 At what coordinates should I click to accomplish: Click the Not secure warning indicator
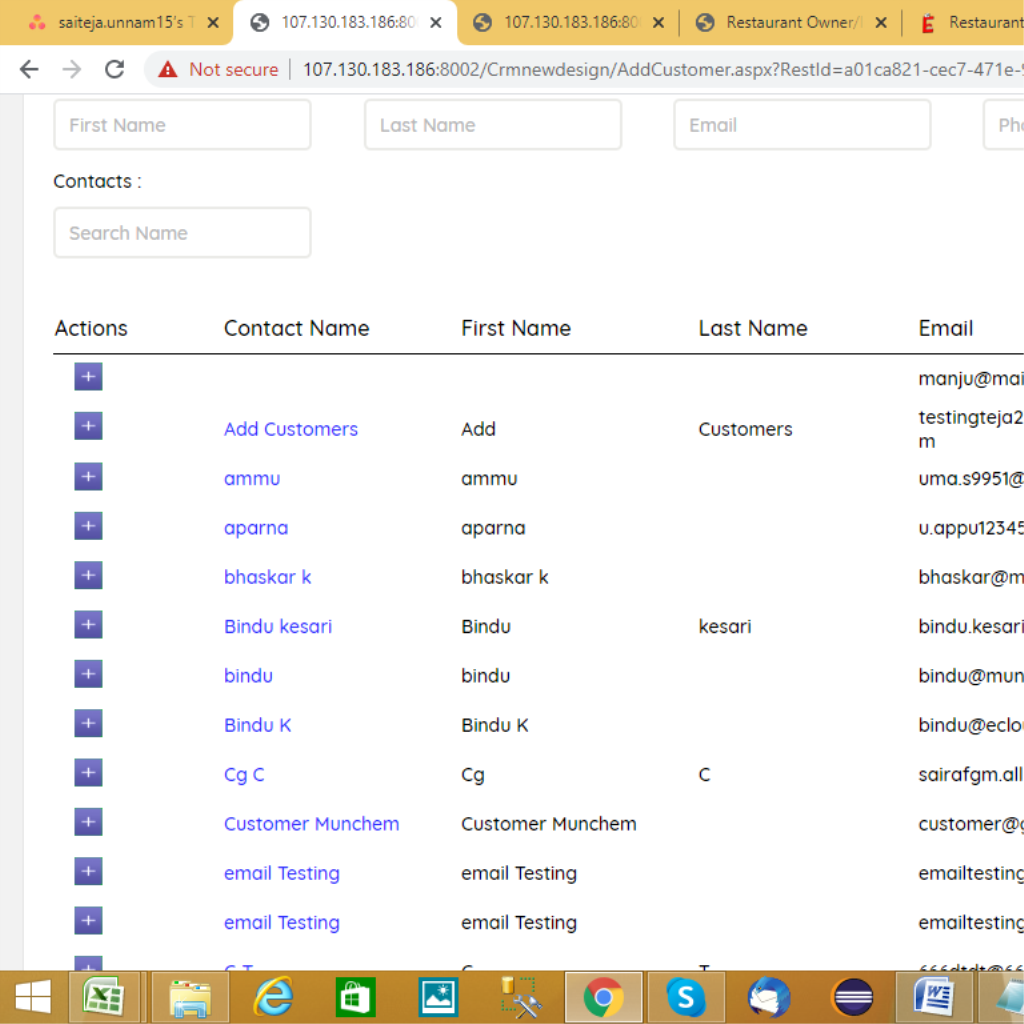click(218, 69)
